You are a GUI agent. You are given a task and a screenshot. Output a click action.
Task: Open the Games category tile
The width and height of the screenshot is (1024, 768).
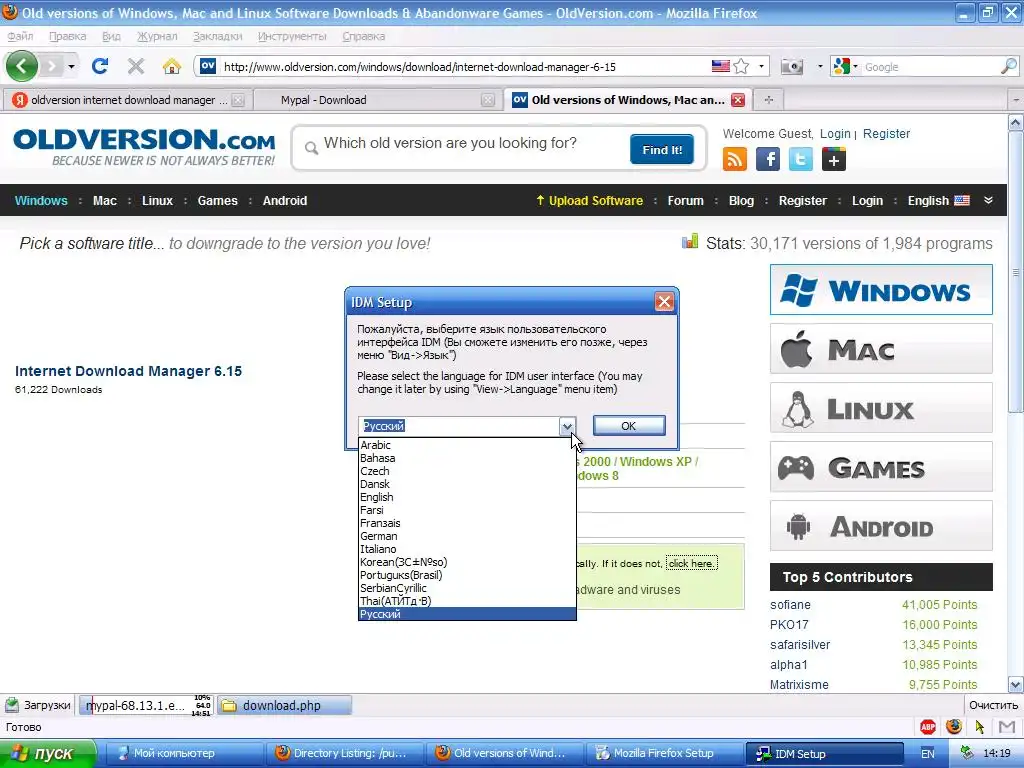click(x=881, y=467)
